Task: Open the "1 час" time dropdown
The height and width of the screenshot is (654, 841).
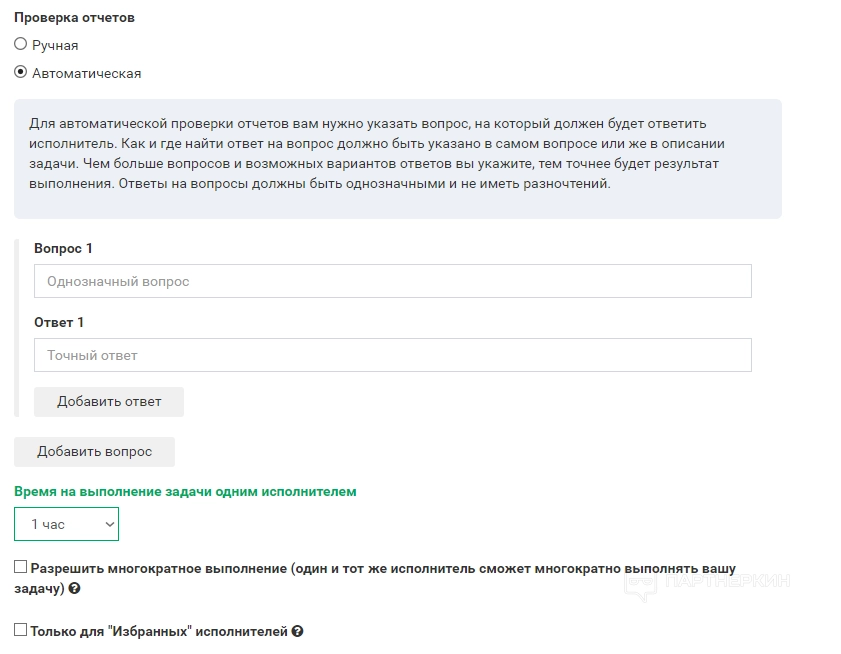Action: [66, 524]
